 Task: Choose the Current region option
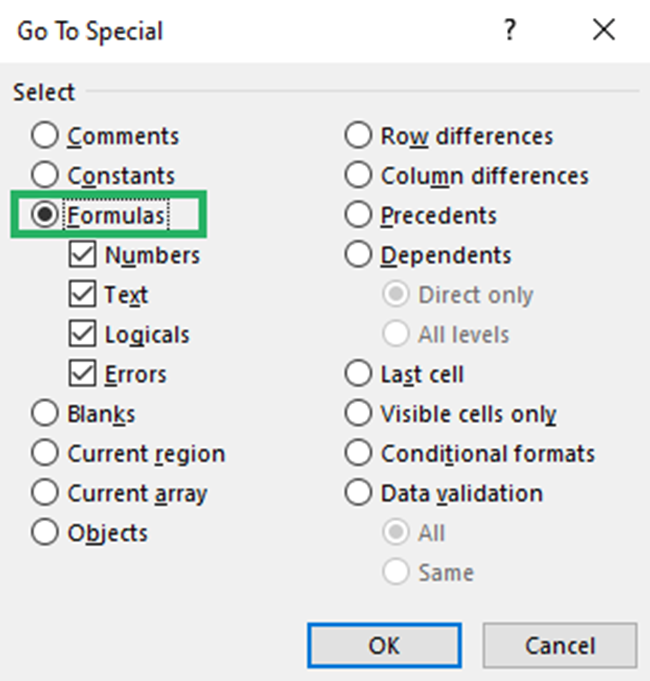[45, 454]
